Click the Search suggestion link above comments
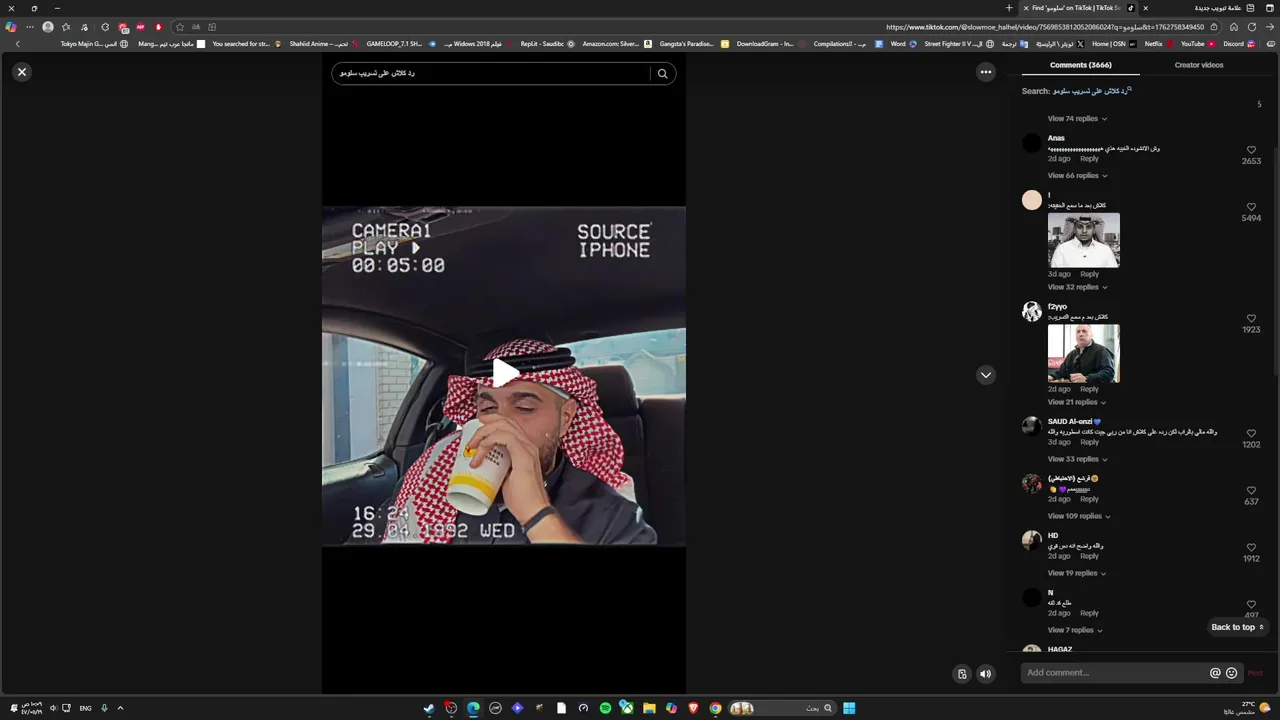The height and width of the screenshot is (720, 1280). [1092, 91]
